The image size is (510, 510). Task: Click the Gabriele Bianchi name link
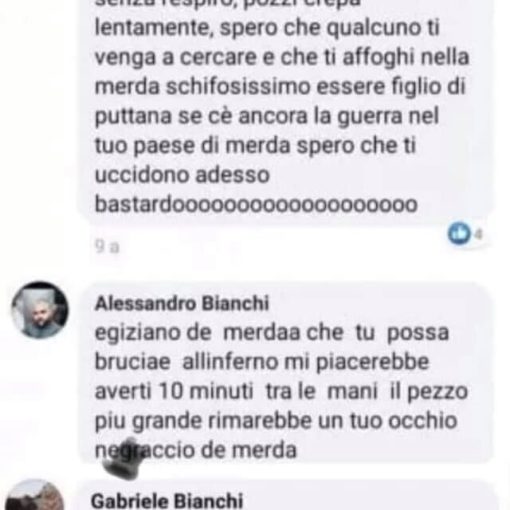[167, 501]
